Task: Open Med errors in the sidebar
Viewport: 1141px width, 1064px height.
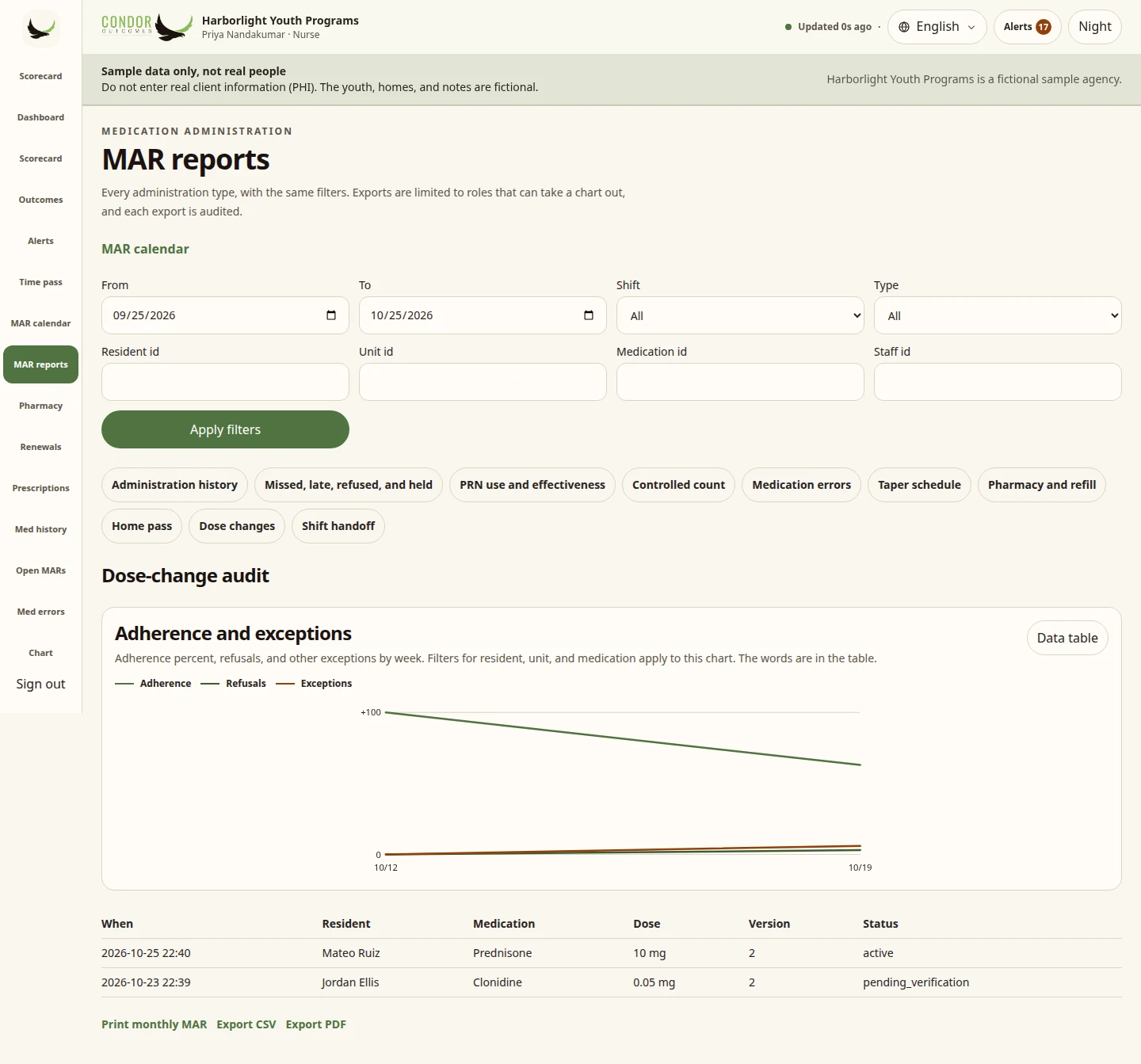Action: coord(40,612)
